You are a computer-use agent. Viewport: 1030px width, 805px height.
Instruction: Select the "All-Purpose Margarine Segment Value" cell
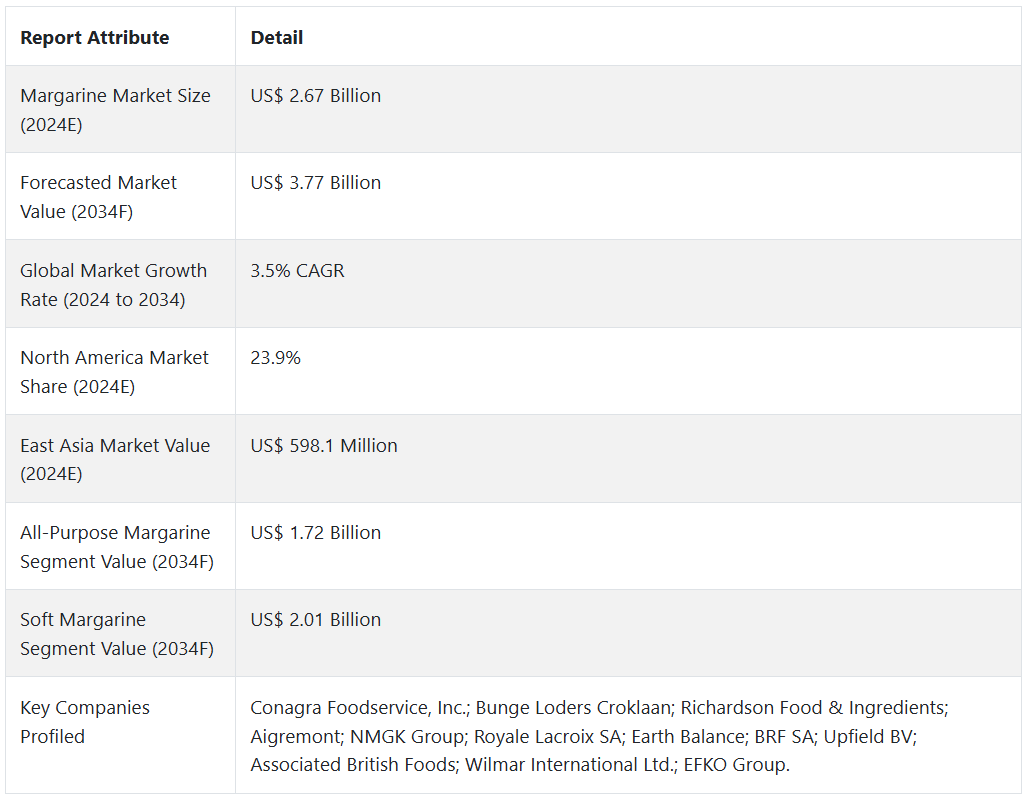[x=116, y=547]
